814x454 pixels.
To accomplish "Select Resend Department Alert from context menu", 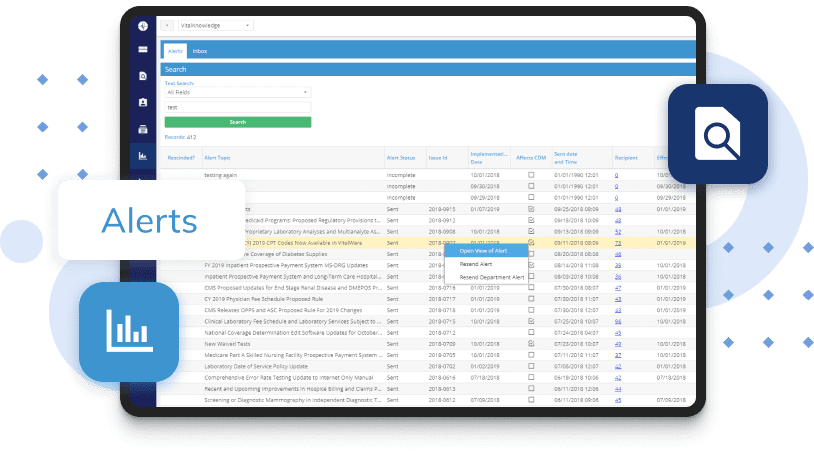I will click(491, 277).
